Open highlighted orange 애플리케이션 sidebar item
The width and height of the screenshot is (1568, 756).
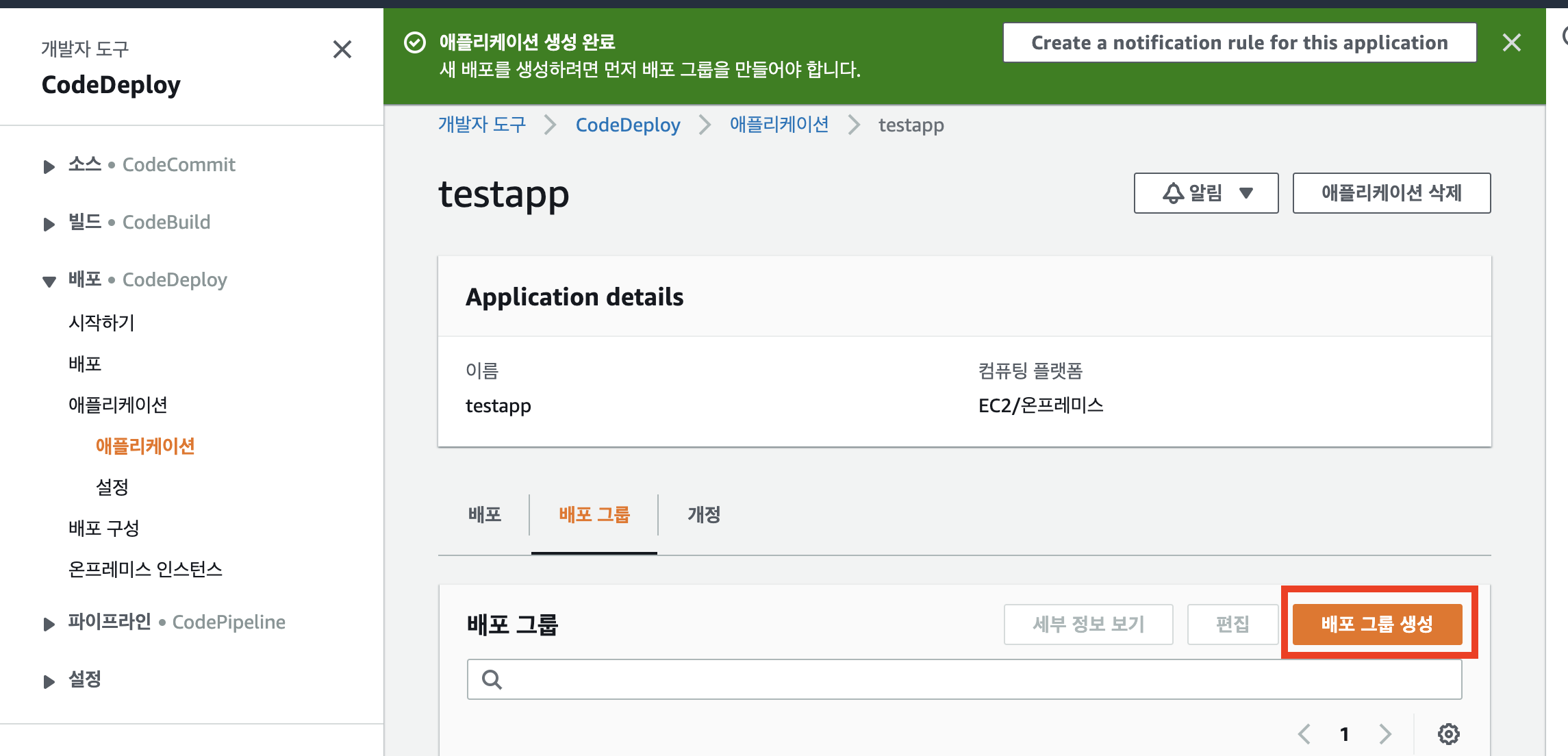click(145, 446)
